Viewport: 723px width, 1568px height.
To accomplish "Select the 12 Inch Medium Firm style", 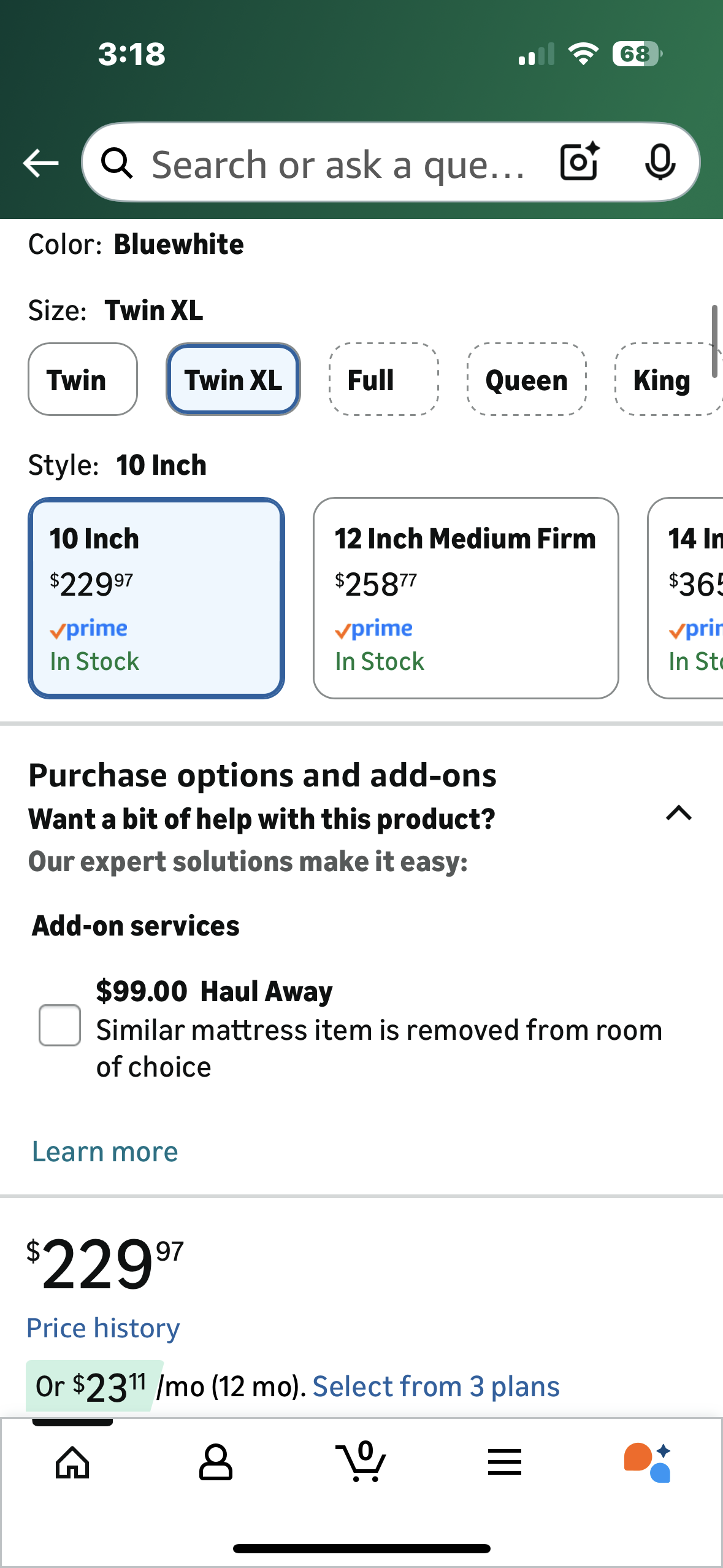I will (x=466, y=598).
